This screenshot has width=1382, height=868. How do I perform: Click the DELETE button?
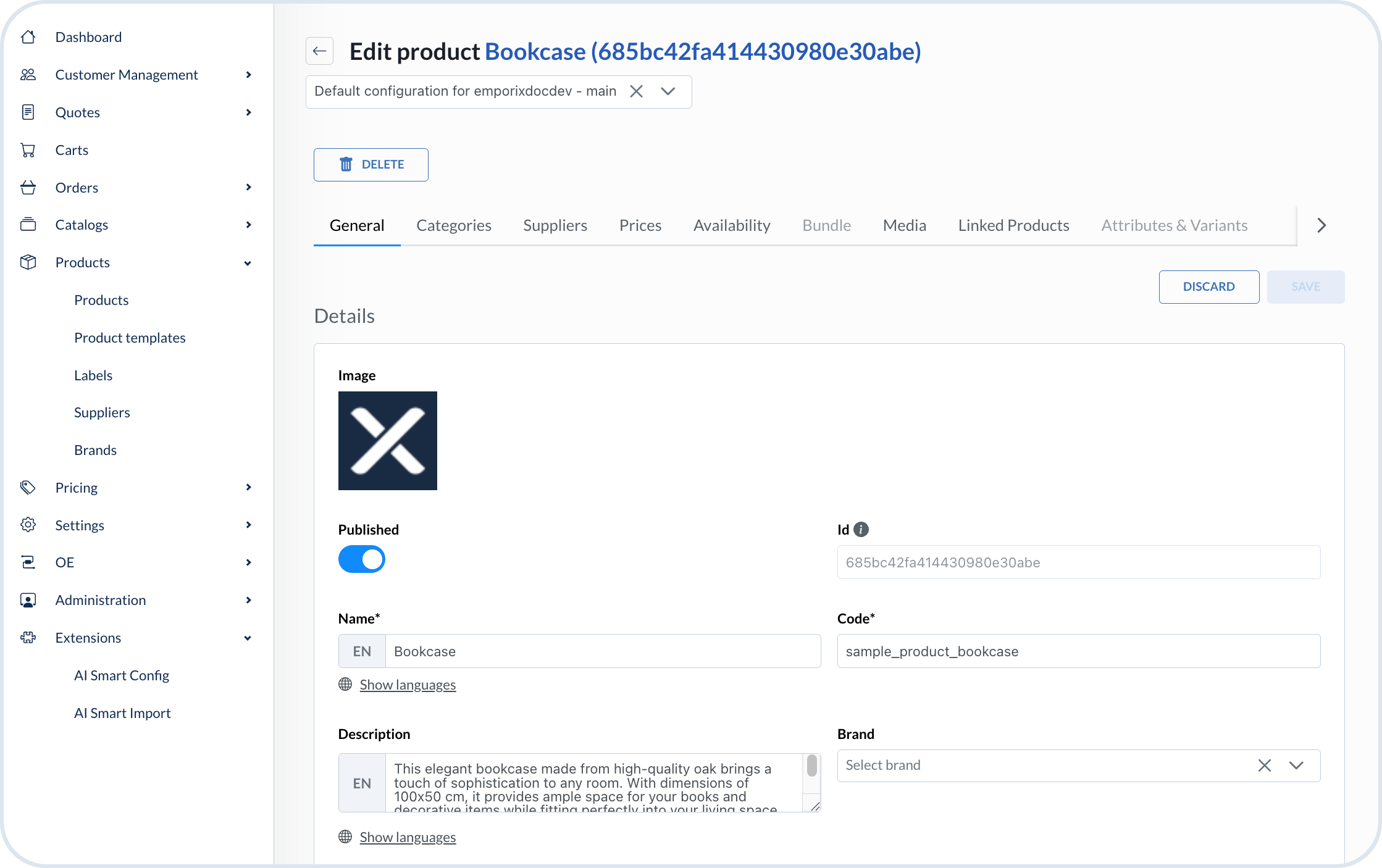point(371,164)
